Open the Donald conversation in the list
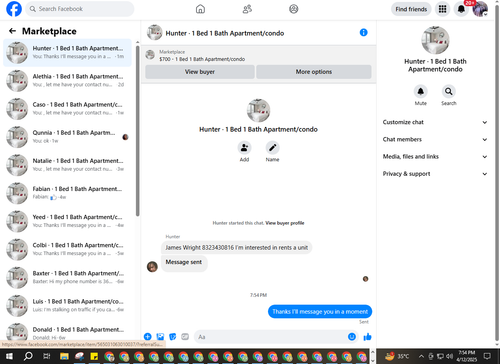Image resolution: width=500 pixels, height=364 pixels. pyautogui.click(x=67, y=332)
